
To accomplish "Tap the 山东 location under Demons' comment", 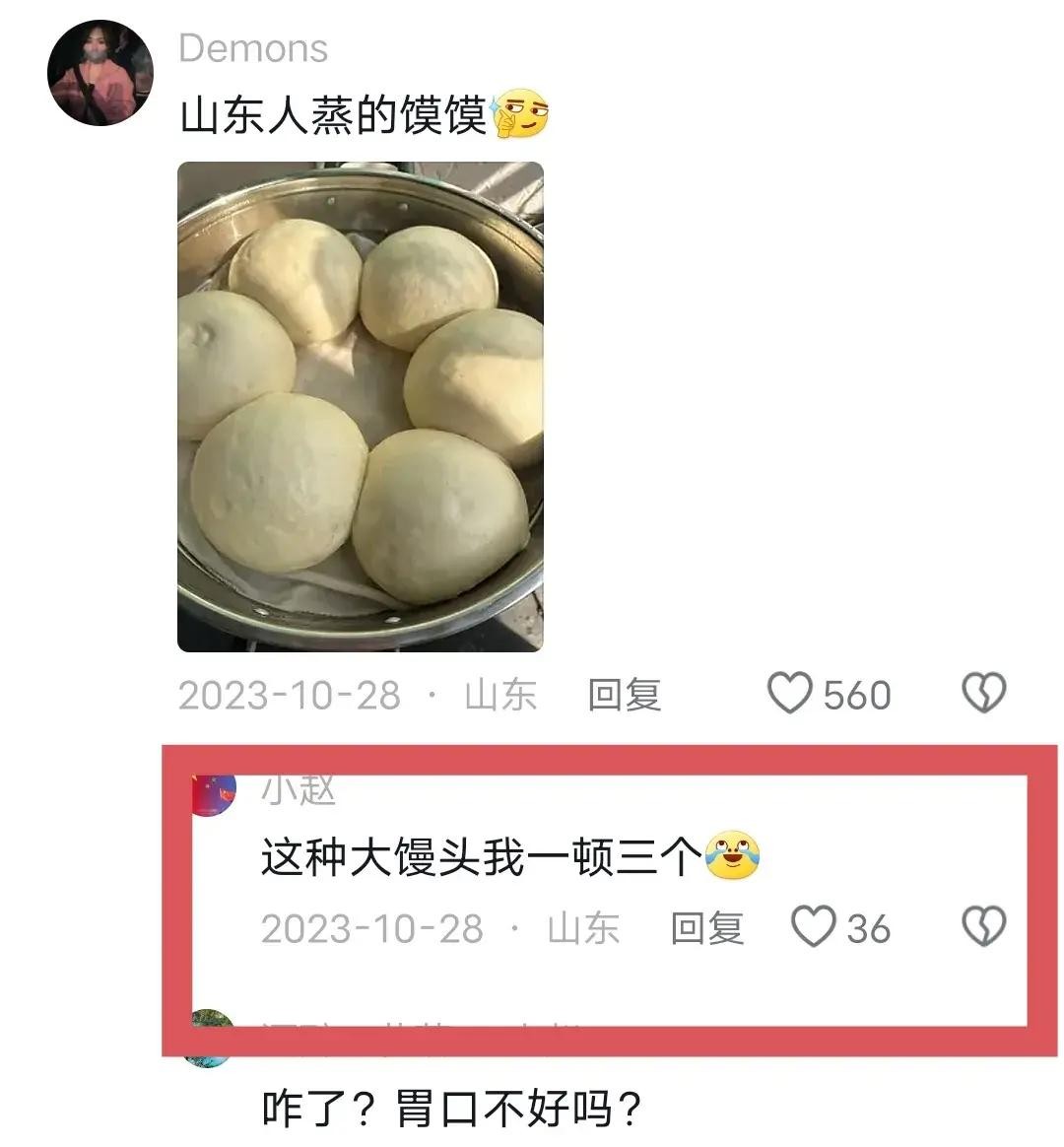I will point(500,694).
